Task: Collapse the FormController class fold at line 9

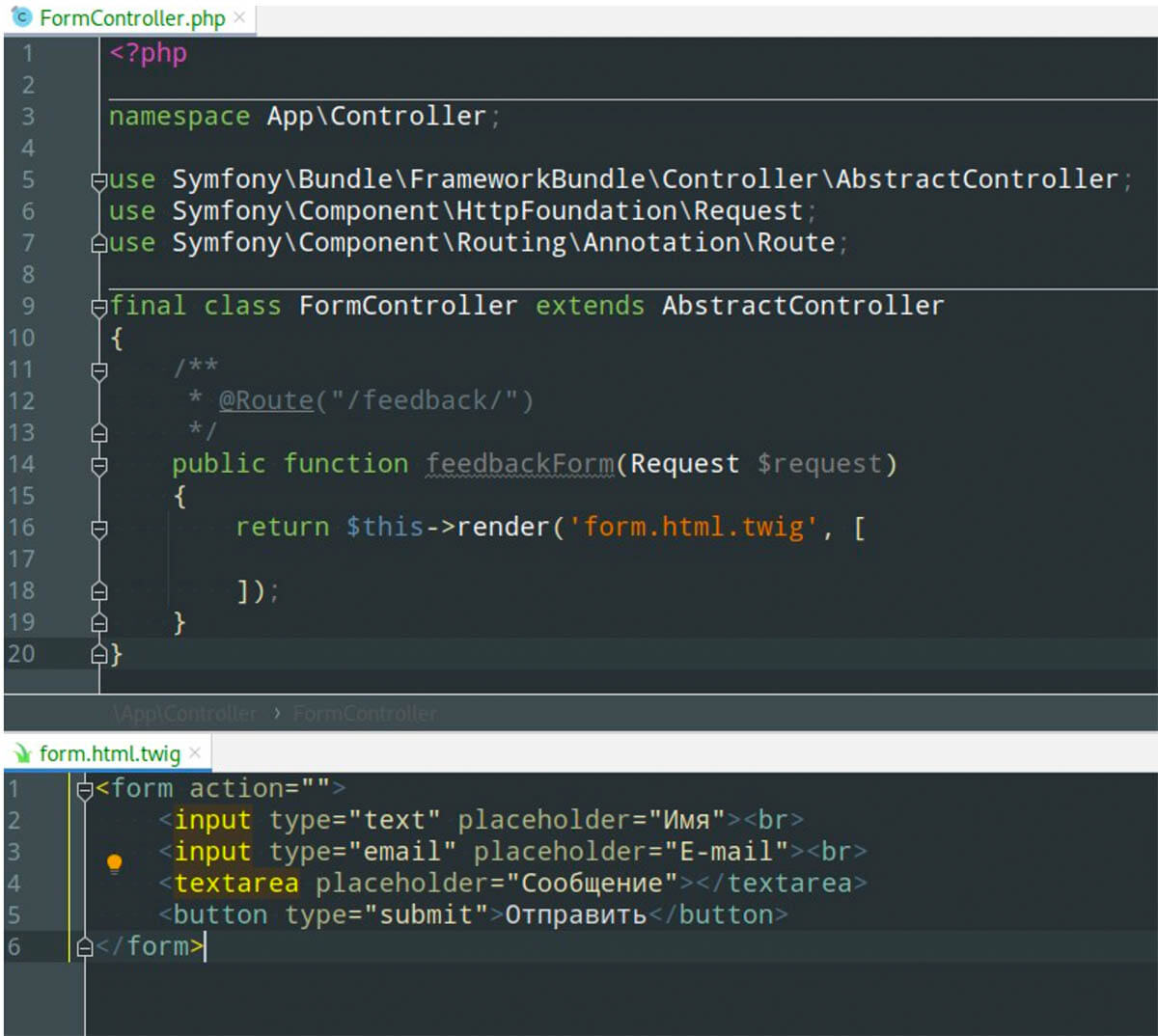Action: click(x=100, y=305)
